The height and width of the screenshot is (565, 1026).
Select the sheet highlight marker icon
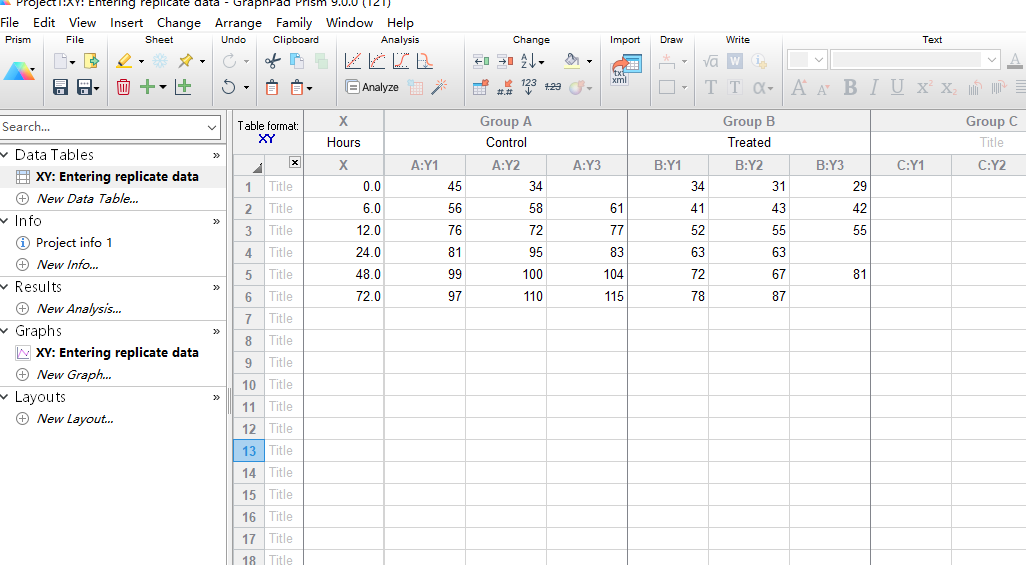pyautogui.click(x=124, y=61)
